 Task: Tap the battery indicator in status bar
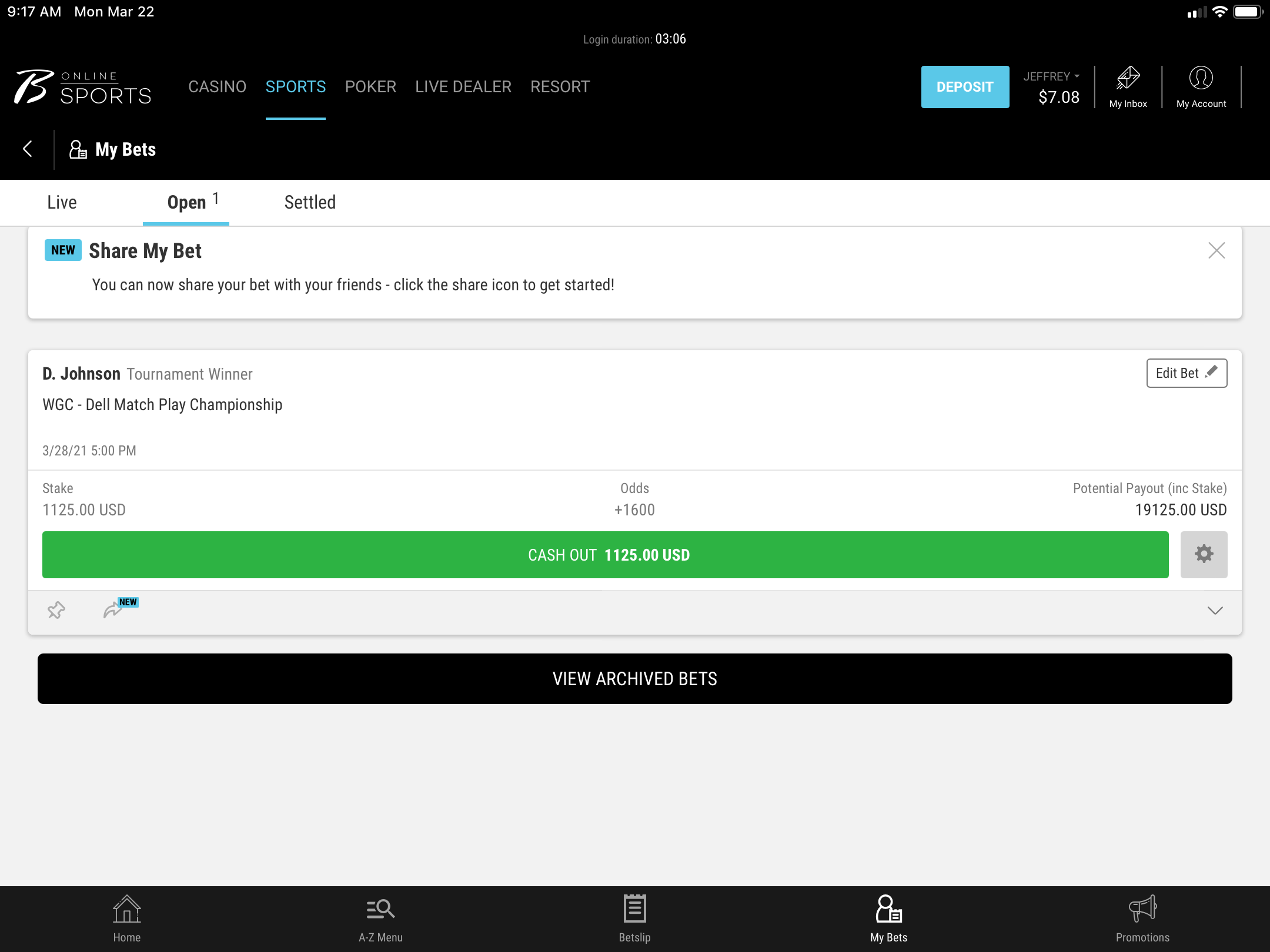tap(1248, 12)
